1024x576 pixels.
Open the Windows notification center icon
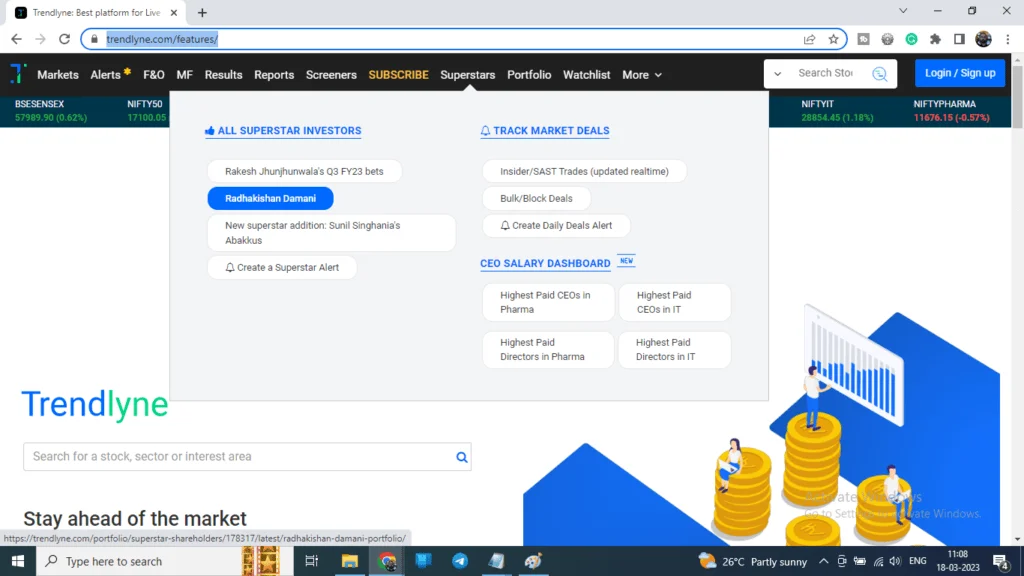point(999,561)
